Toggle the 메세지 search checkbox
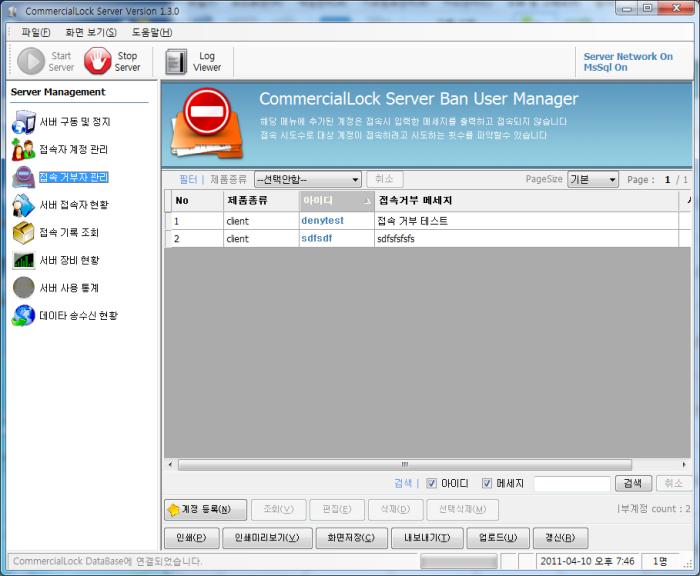Viewport: 700px width, 576px height. coord(487,483)
